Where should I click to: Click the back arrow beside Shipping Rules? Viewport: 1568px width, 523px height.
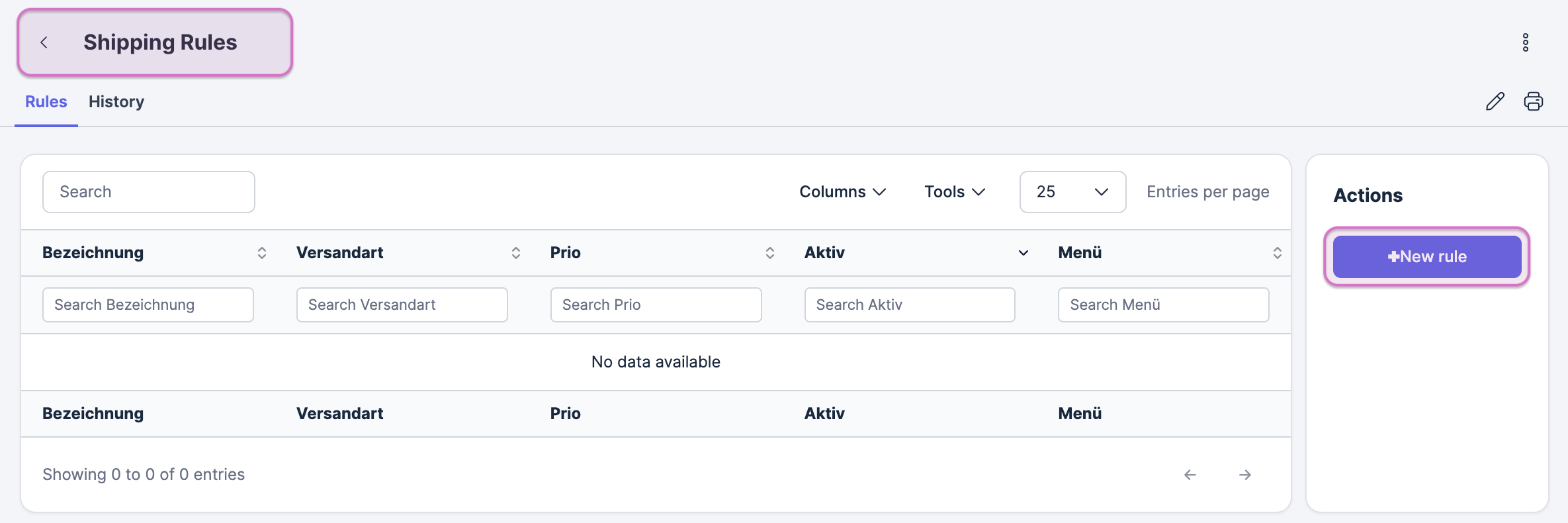point(44,42)
